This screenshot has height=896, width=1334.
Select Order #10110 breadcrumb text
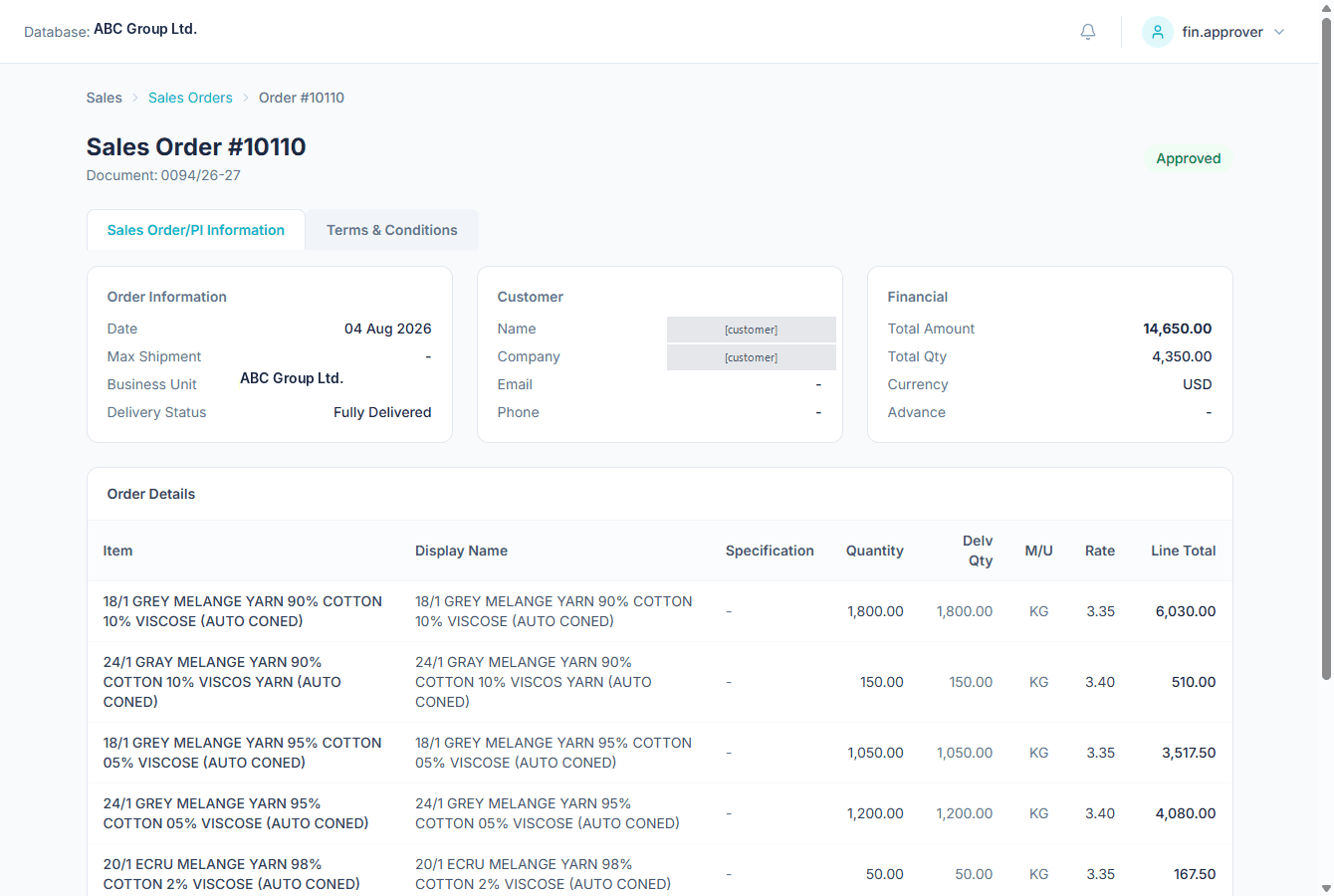pyautogui.click(x=302, y=98)
